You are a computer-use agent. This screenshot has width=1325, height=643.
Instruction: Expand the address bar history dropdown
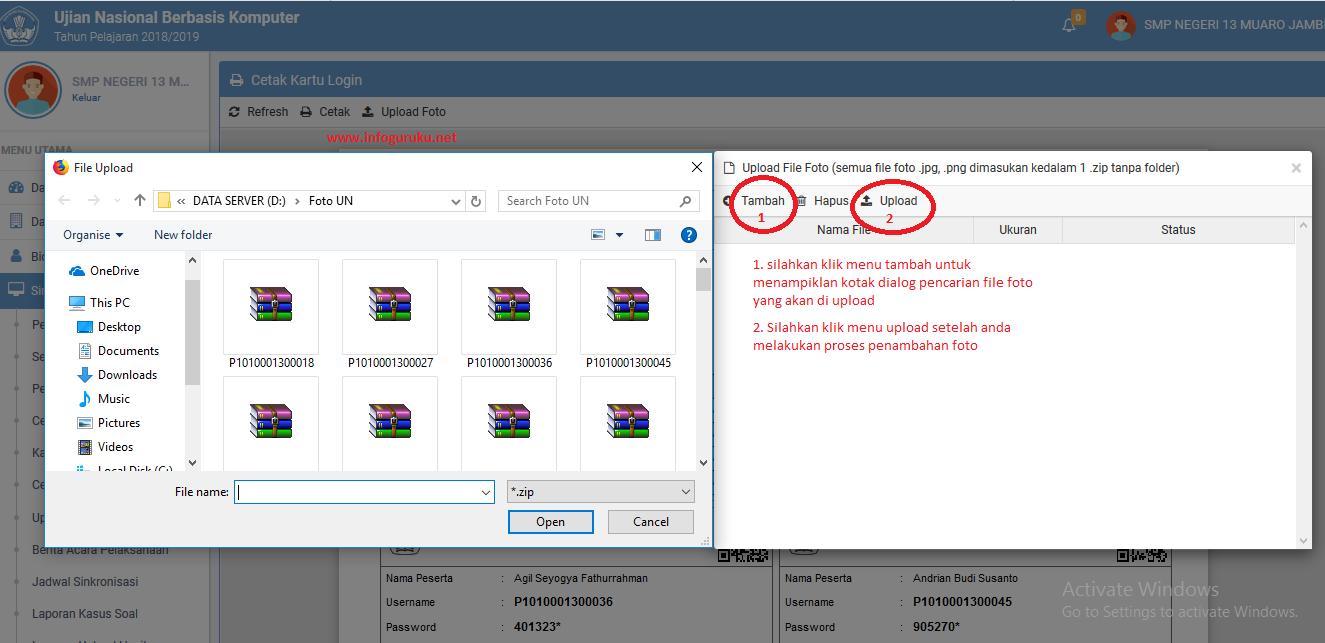pyautogui.click(x=455, y=201)
